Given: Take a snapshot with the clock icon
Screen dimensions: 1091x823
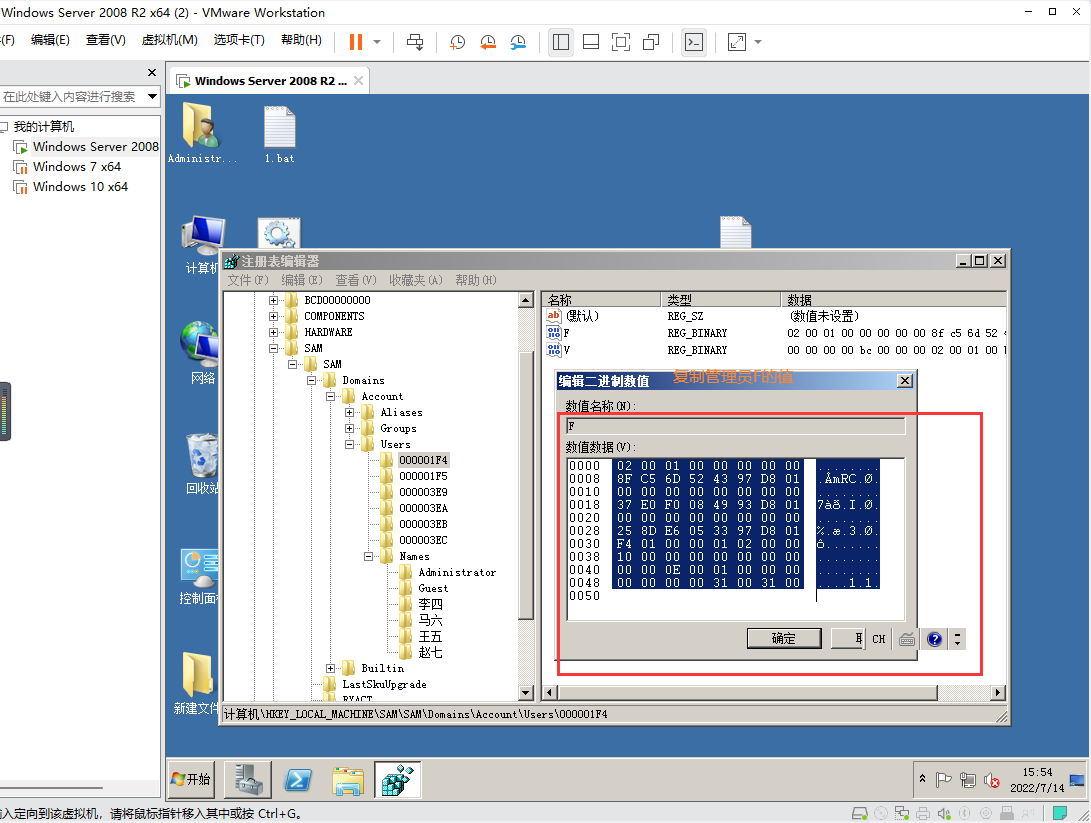Looking at the screenshot, I should tap(457, 42).
